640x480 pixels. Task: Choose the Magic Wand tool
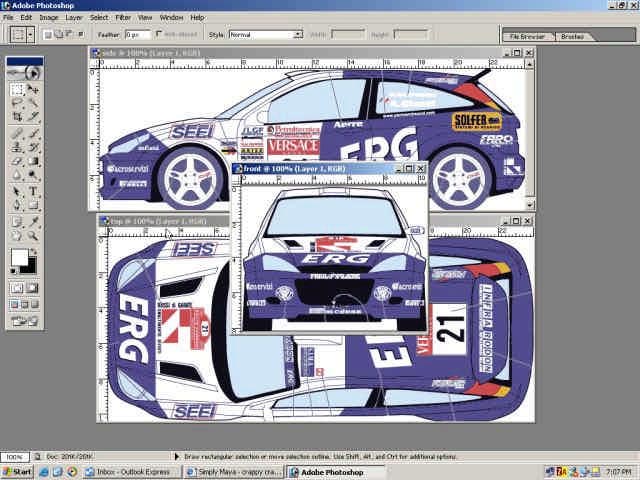click(x=34, y=103)
